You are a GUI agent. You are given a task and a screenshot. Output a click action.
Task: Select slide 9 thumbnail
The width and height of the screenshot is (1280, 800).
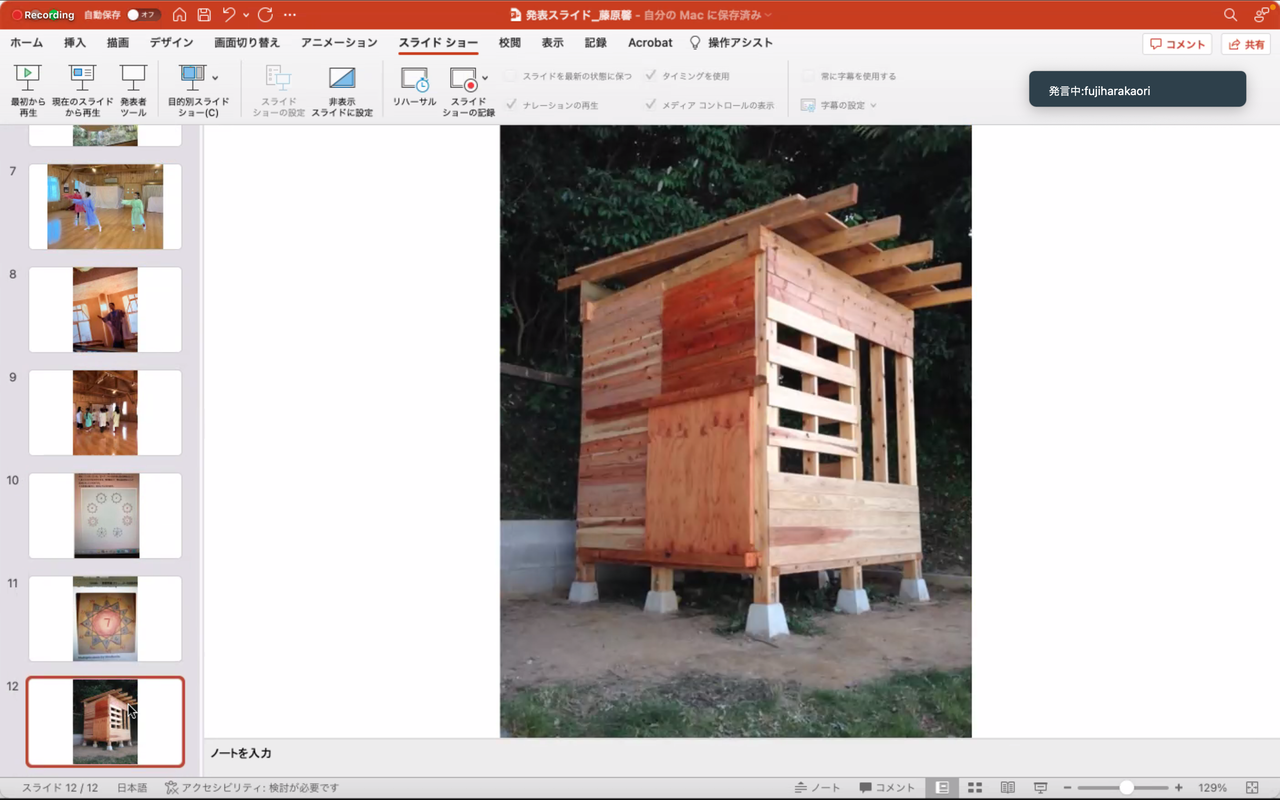pyautogui.click(x=105, y=413)
